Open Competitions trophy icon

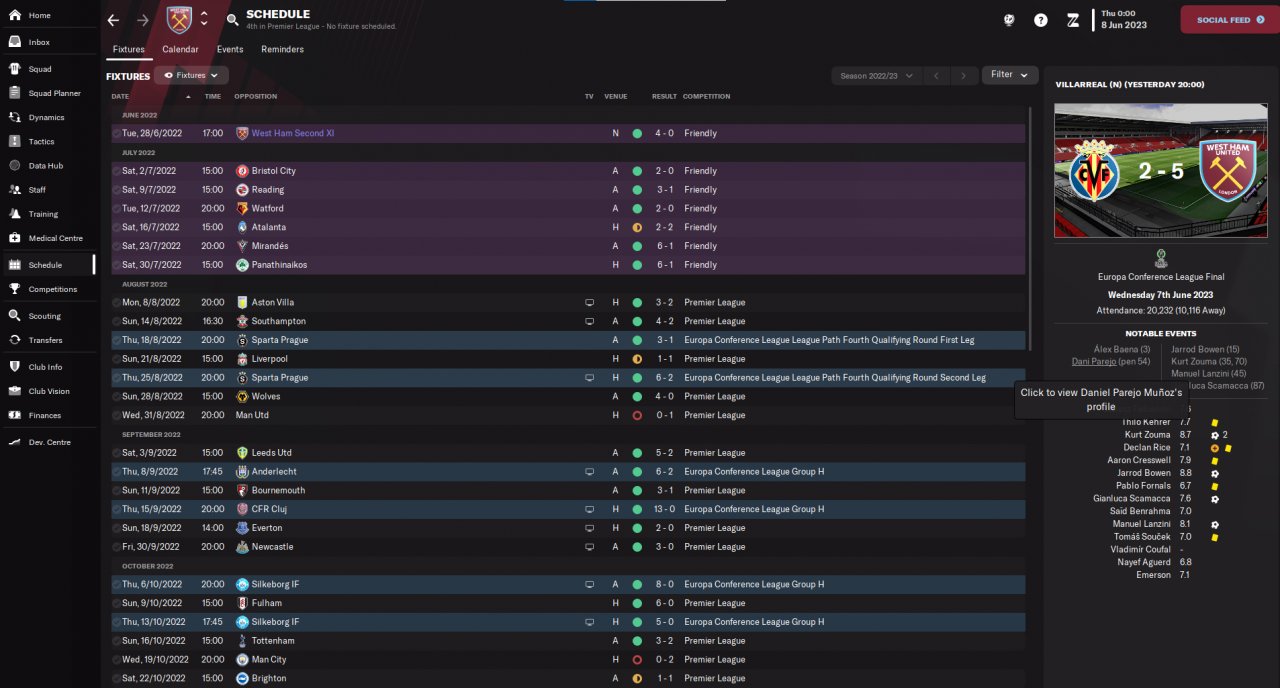(14, 289)
